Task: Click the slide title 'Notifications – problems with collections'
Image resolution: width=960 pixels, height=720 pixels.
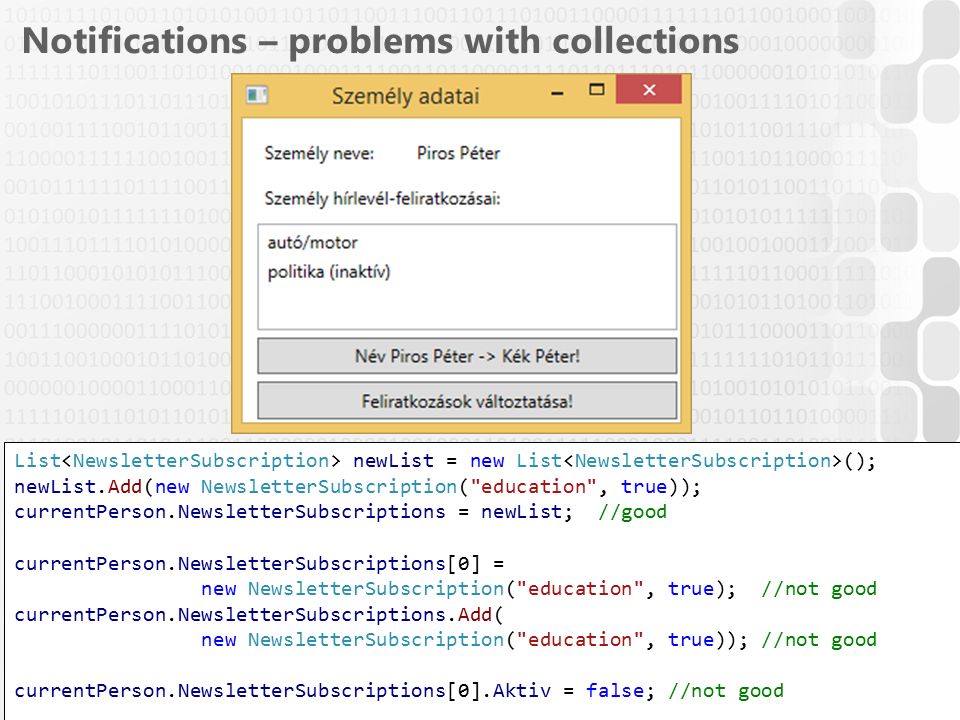Action: (380, 41)
